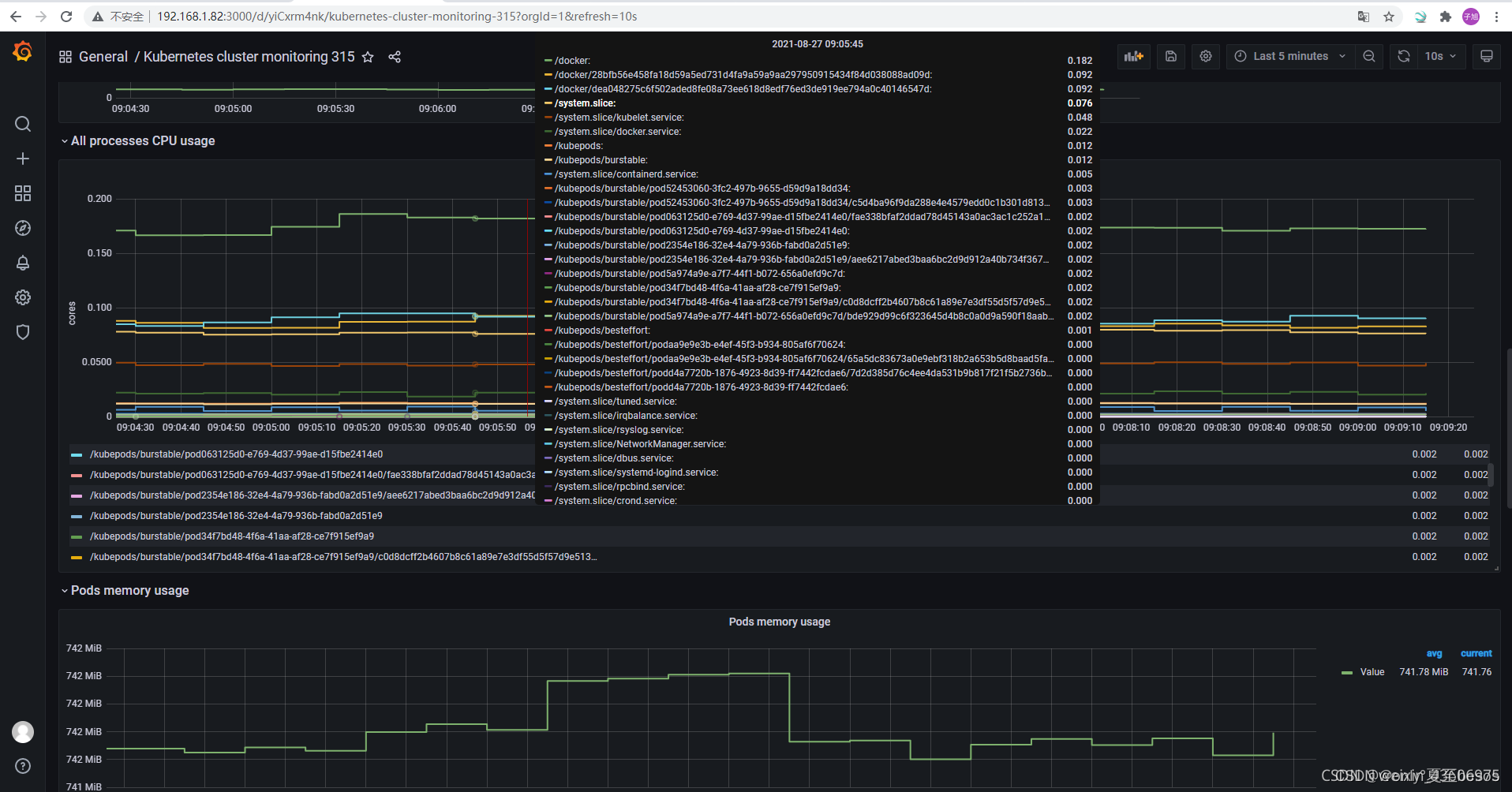Zoom out the time range
Screen dimensions: 1512x792
[1369, 56]
